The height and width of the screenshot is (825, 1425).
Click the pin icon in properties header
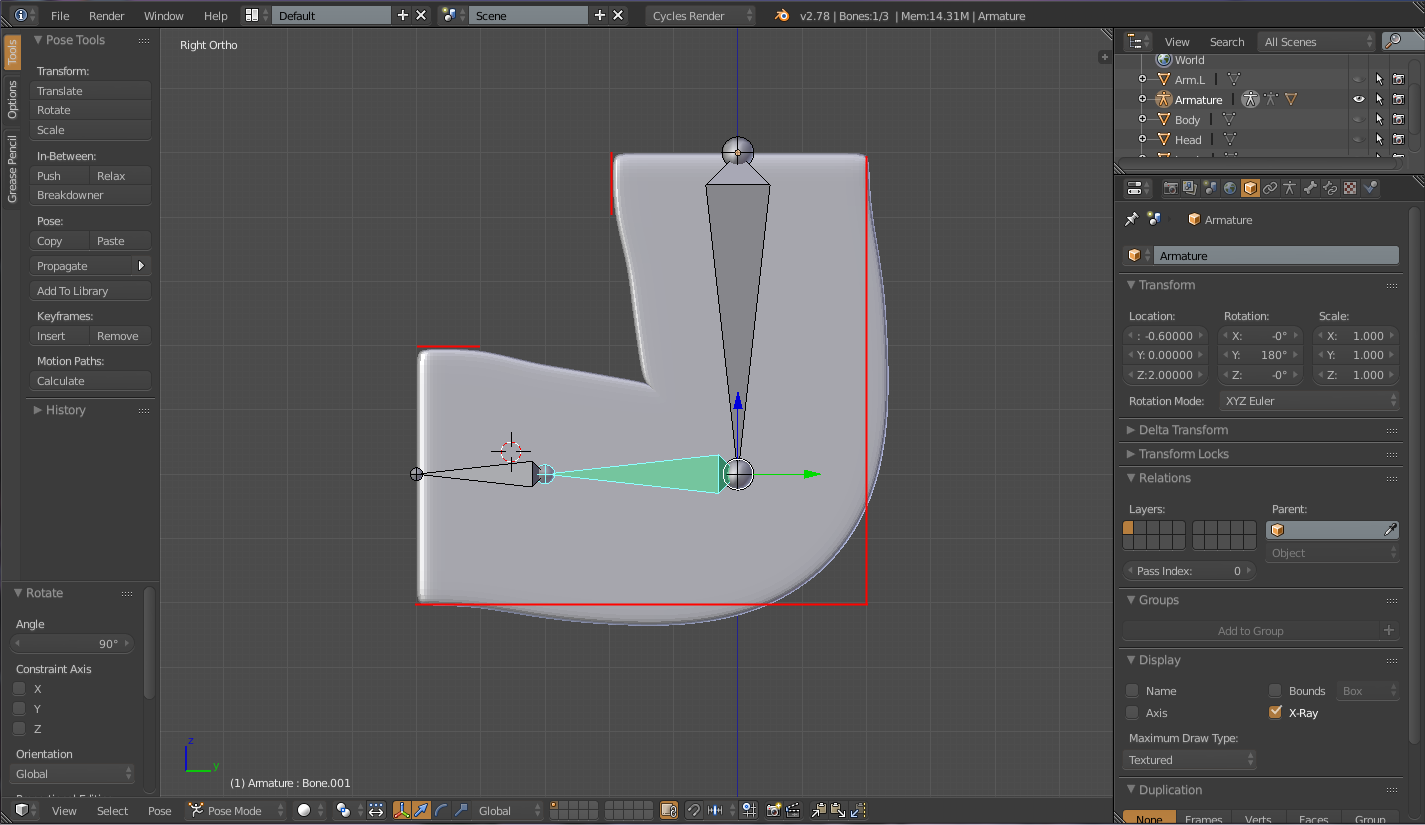(x=1132, y=220)
